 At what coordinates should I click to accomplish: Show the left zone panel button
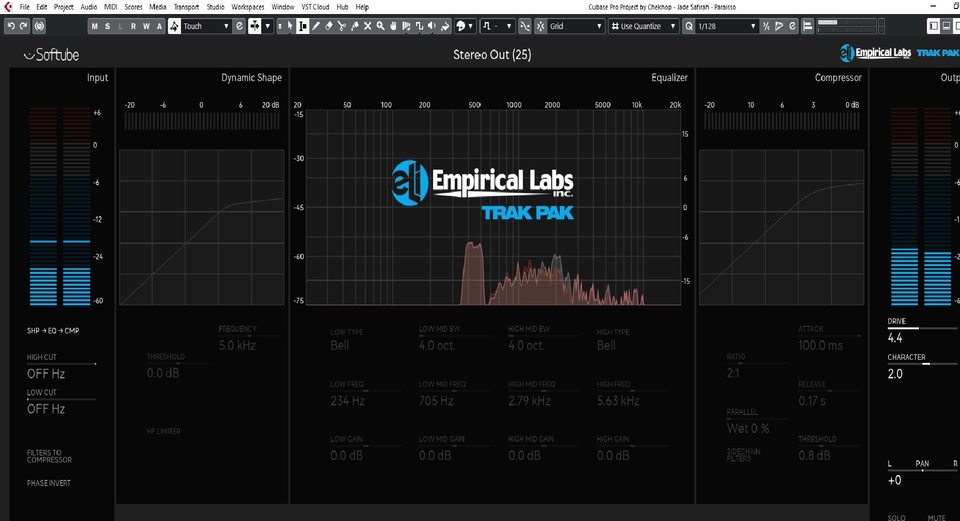[x=934, y=26]
